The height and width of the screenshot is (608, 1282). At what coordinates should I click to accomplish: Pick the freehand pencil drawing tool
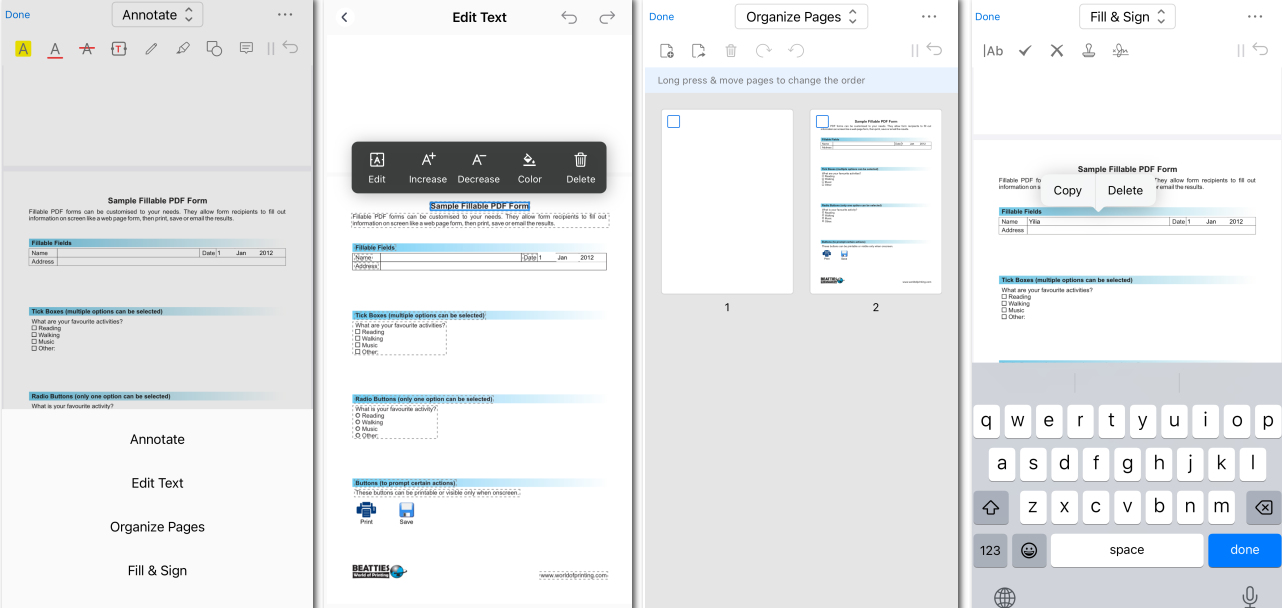[x=151, y=48]
